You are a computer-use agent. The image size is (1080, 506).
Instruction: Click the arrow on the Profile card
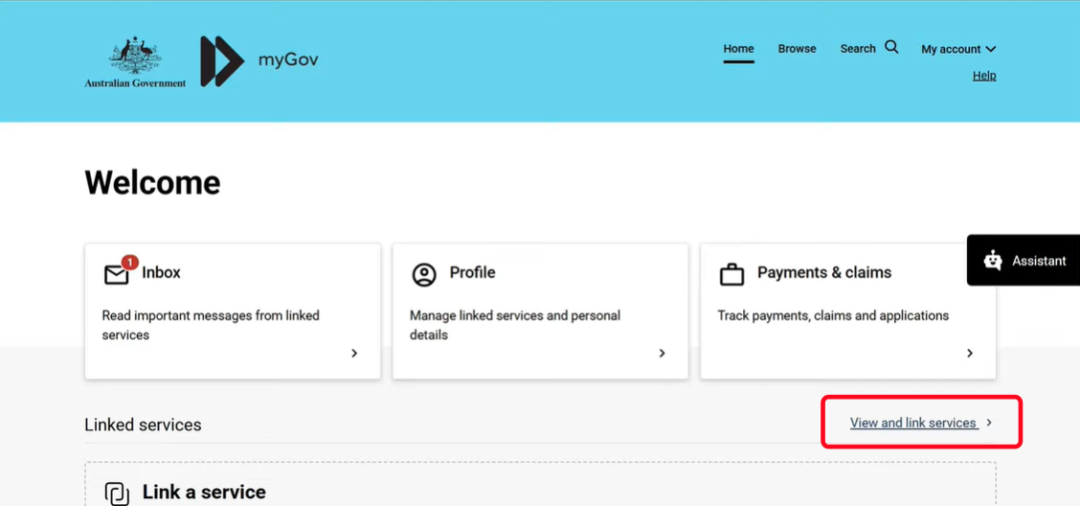(x=662, y=353)
